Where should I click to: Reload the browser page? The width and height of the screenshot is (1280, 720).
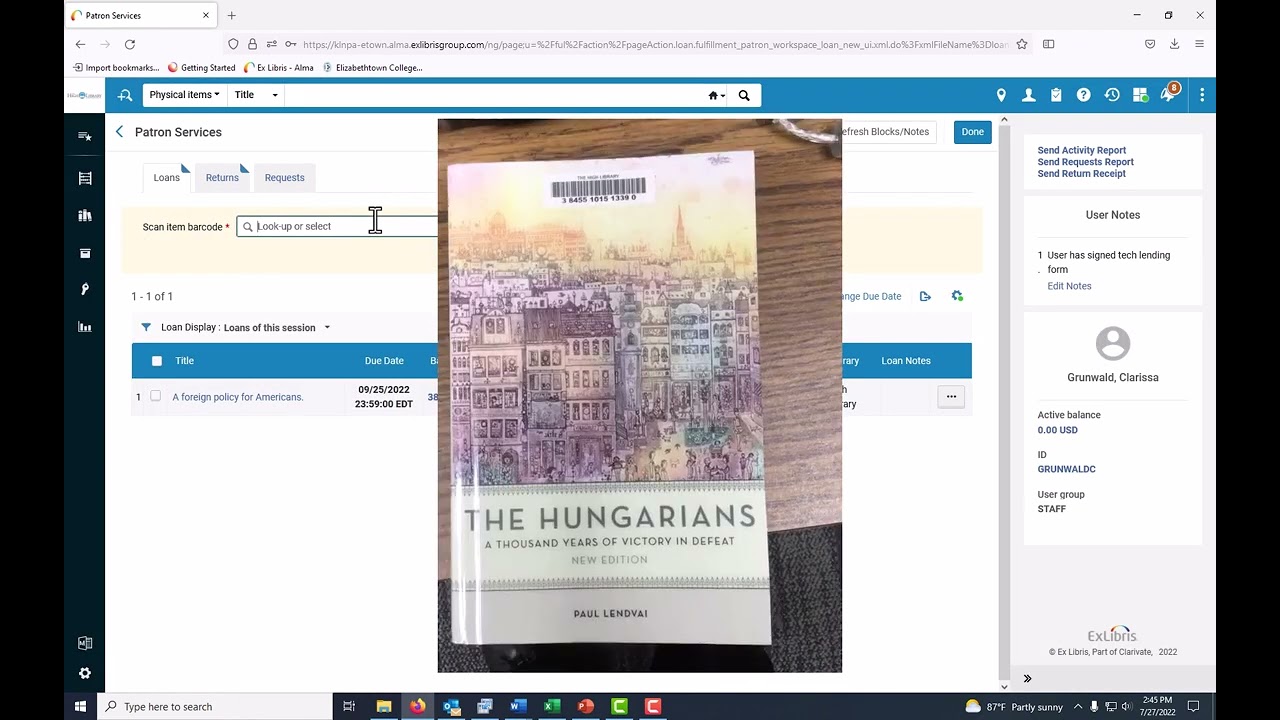(130, 44)
